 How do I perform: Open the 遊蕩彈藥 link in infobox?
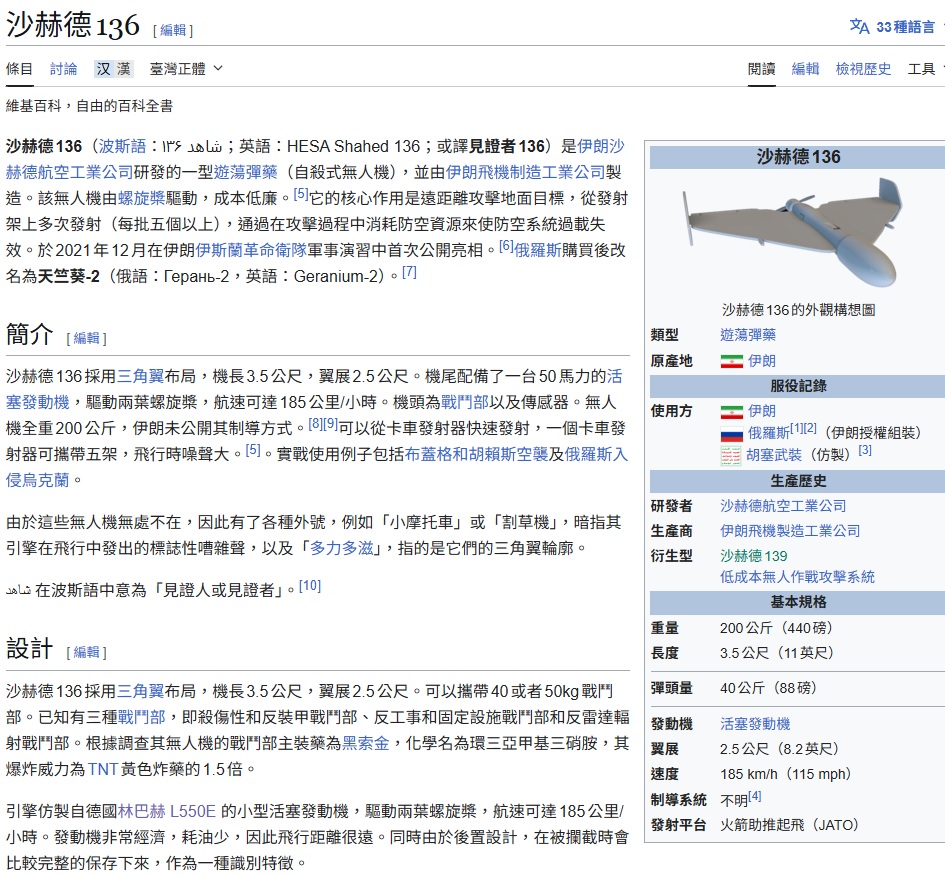pyautogui.click(x=747, y=335)
